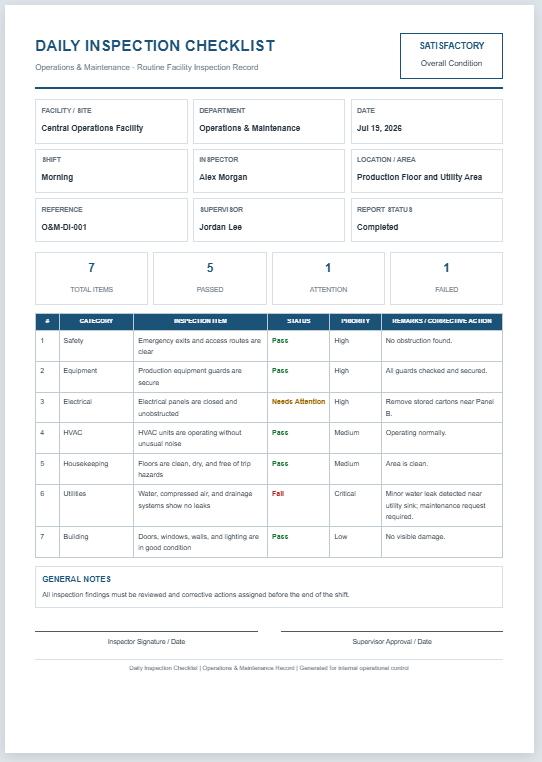The image size is (542, 762).
Task: Click the Failed summary card
Action: [446, 278]
